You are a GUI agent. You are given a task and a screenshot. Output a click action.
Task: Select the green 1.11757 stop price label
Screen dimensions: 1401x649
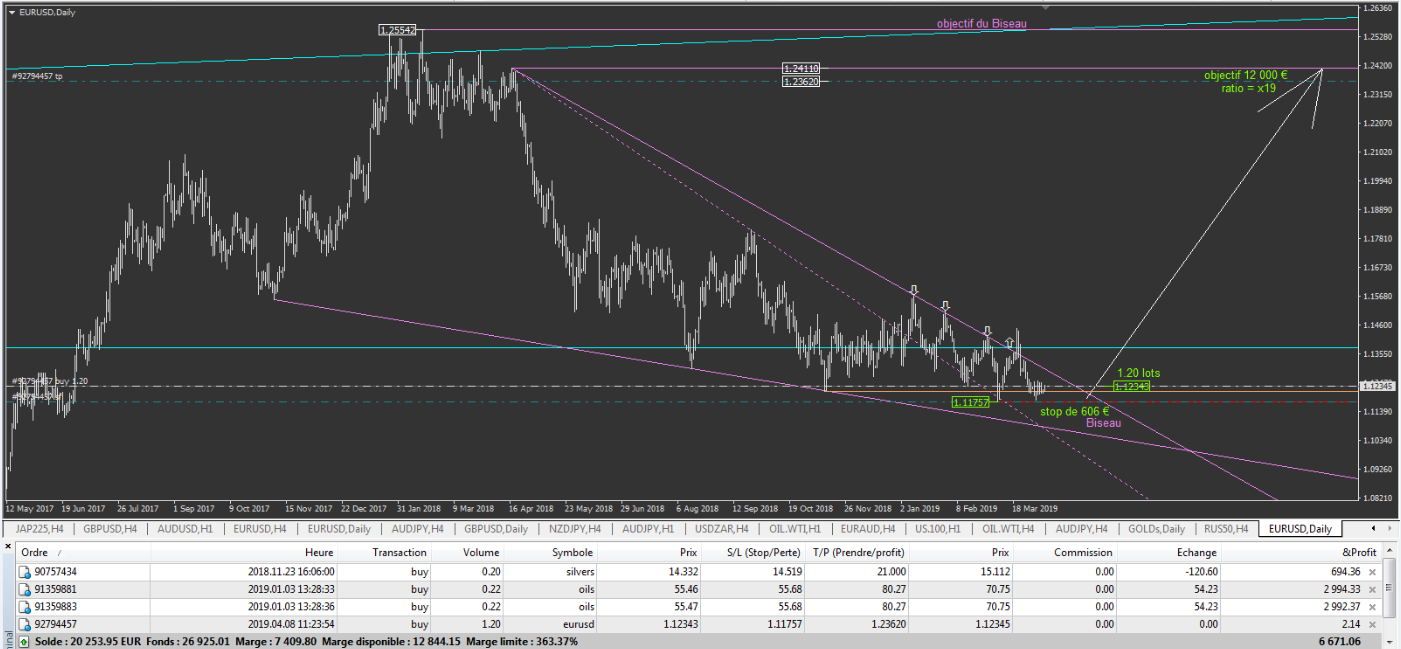(970, 402)
